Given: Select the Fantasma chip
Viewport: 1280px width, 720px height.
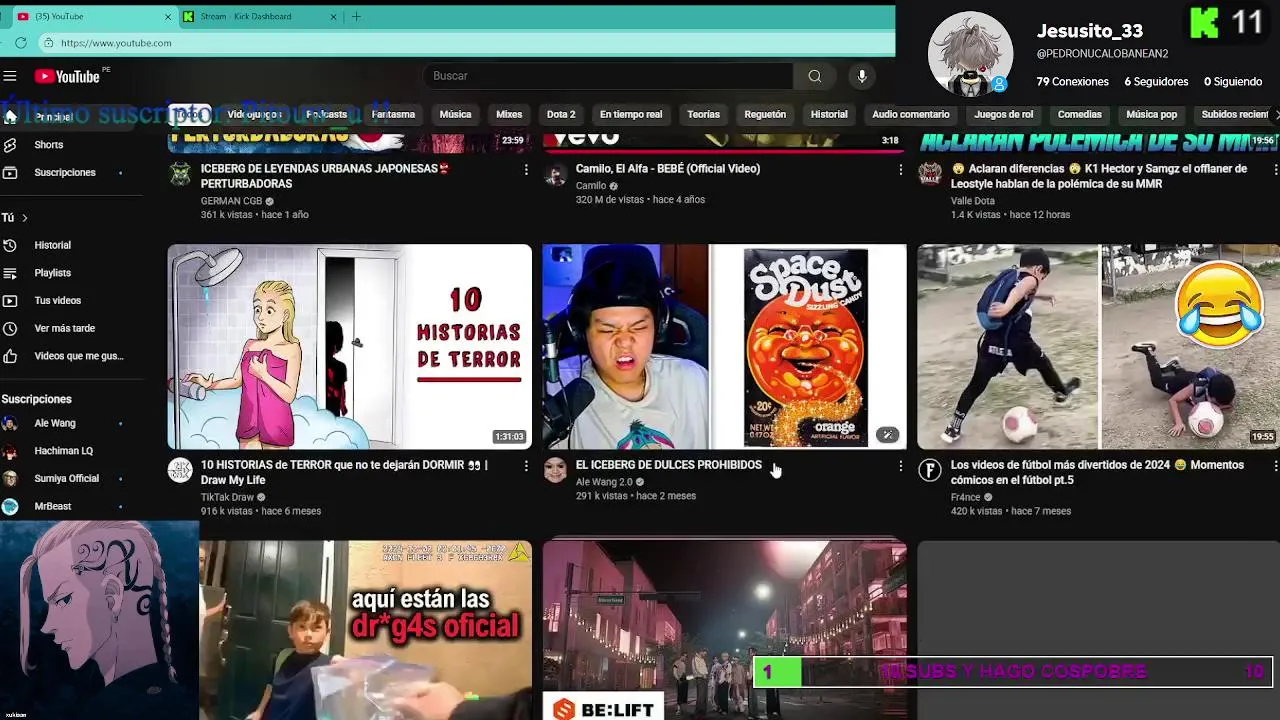Looking at the screenshot, I should tap(393, 114).
